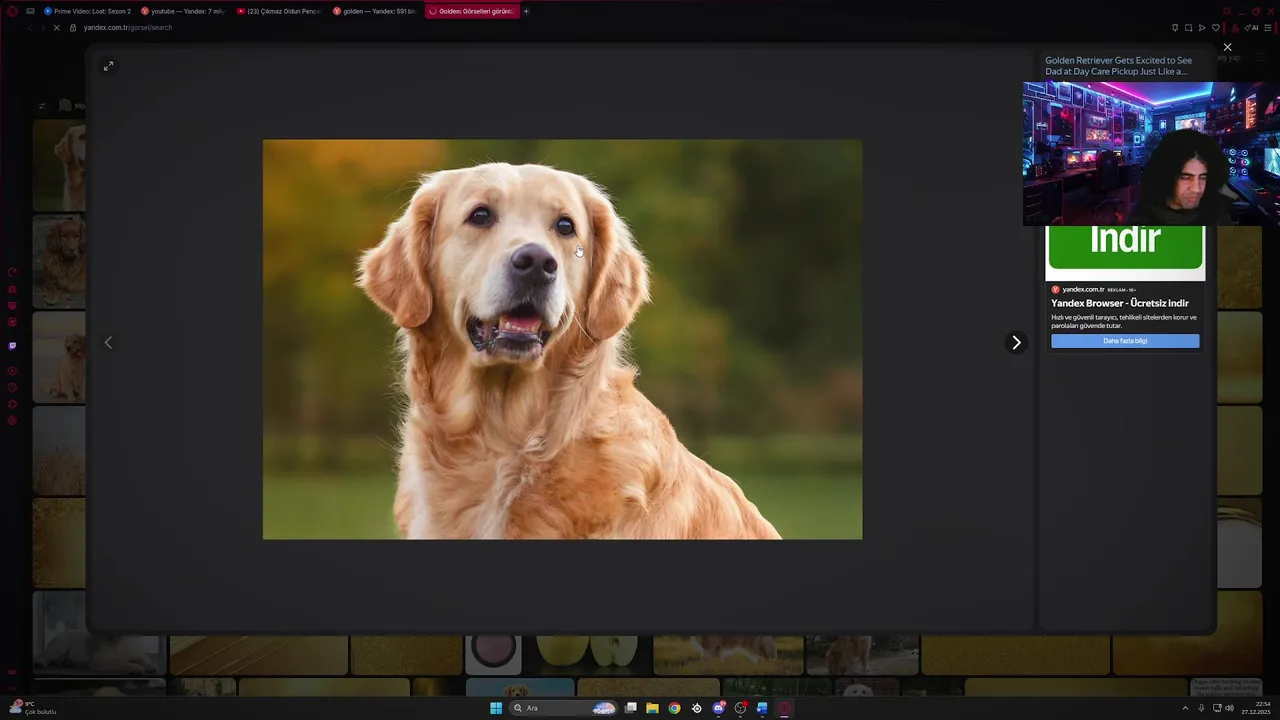Screen dimensions: 1280x720
Task: Open the clock showing 22:54
Action: coord(1256,708)
